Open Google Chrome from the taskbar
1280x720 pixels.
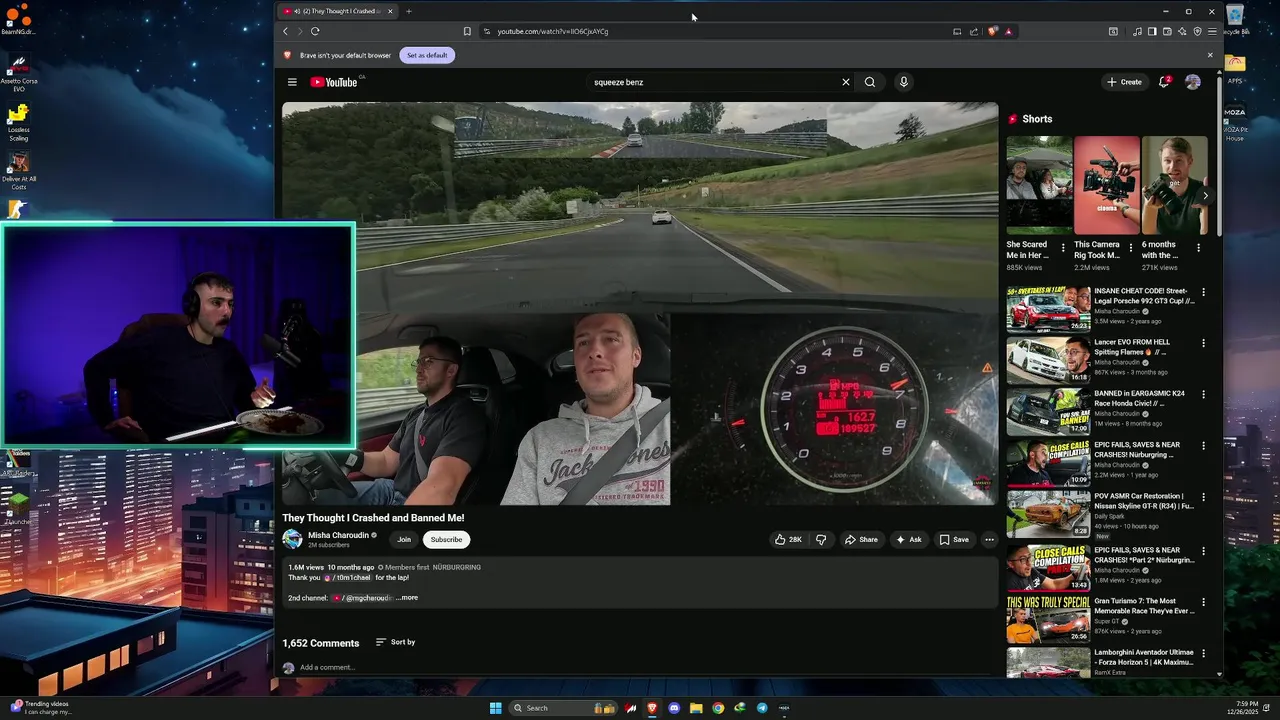(x=718, y=708)
